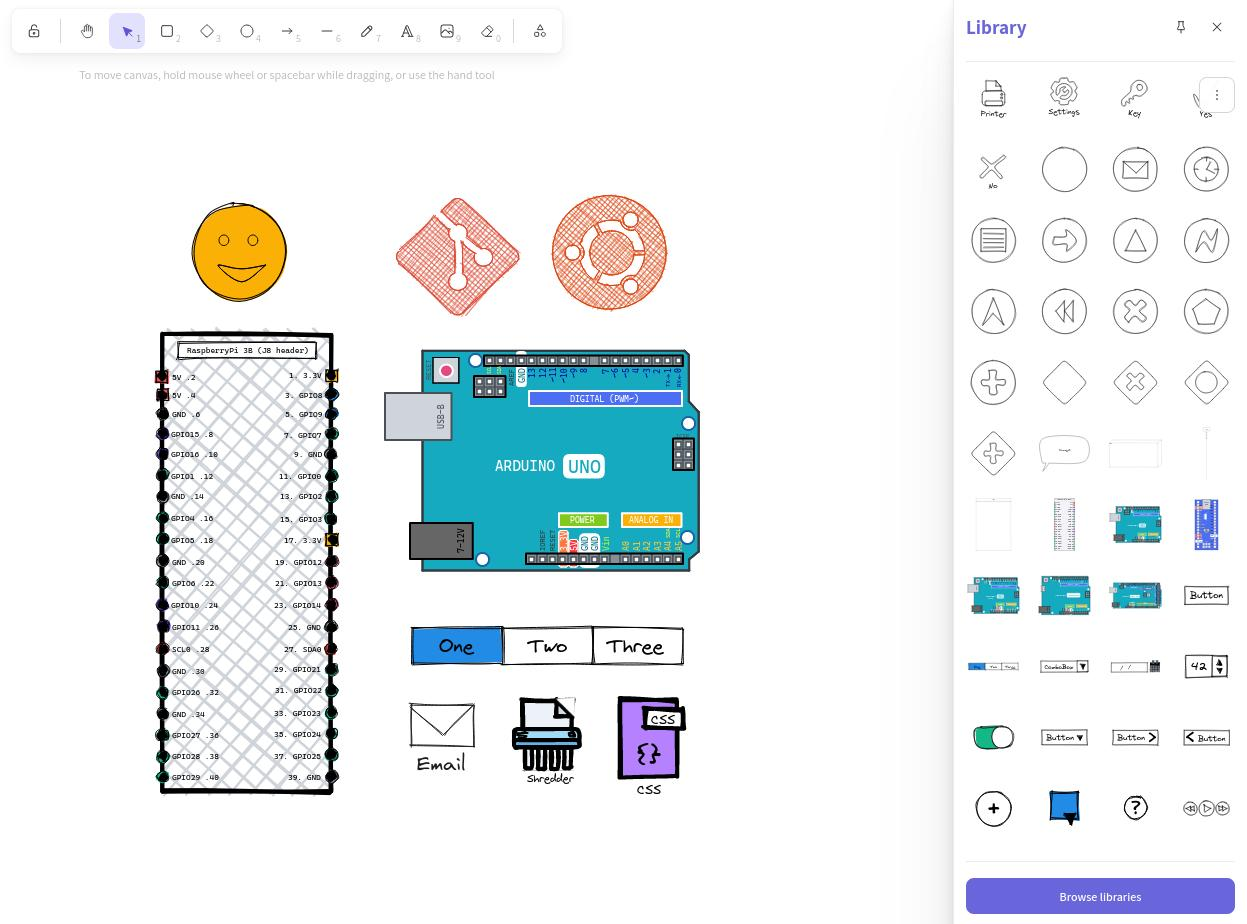Choose the rewind circle library item
Screen dimensions: 1247x924
click(1064, 311)
